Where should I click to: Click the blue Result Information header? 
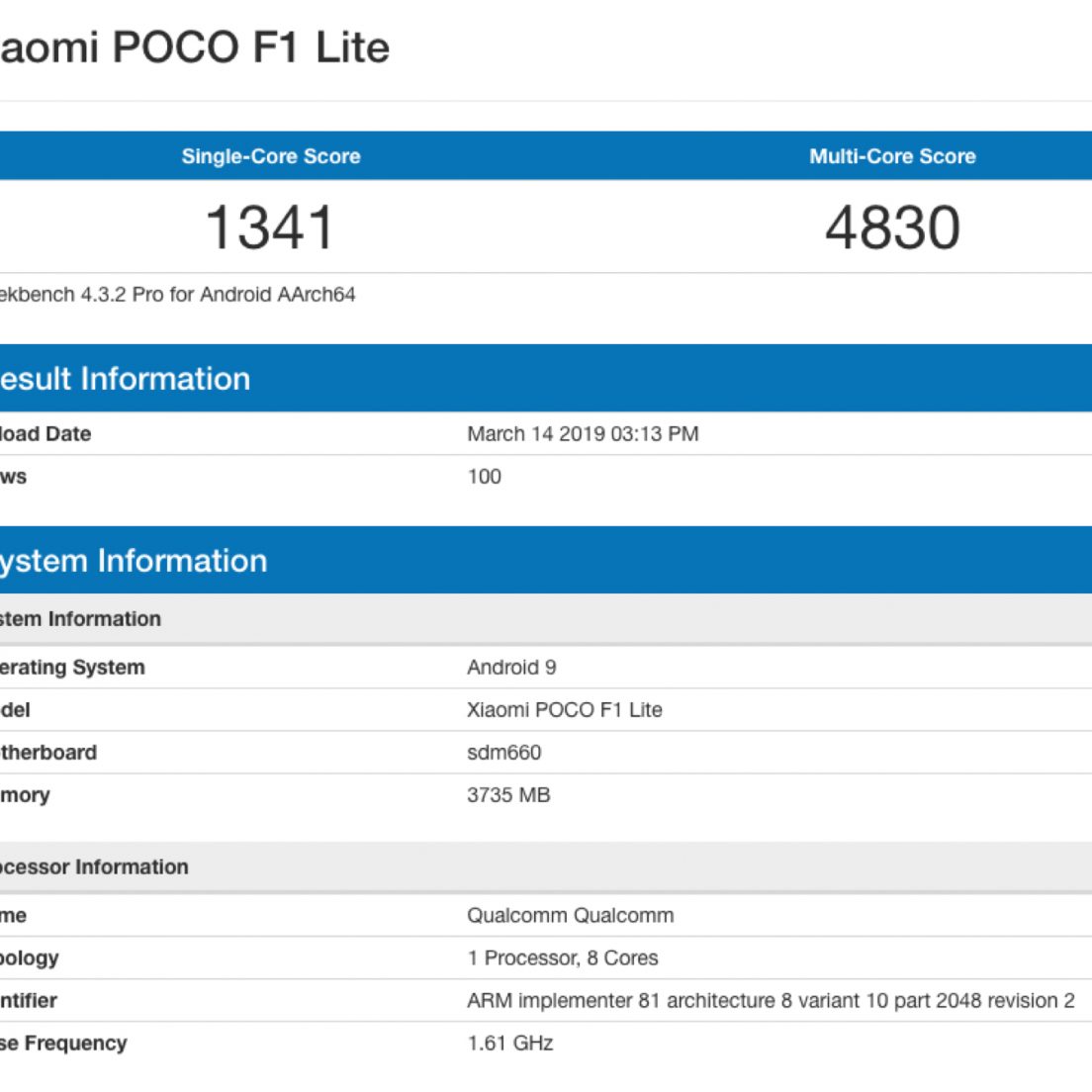click(125, 379)
